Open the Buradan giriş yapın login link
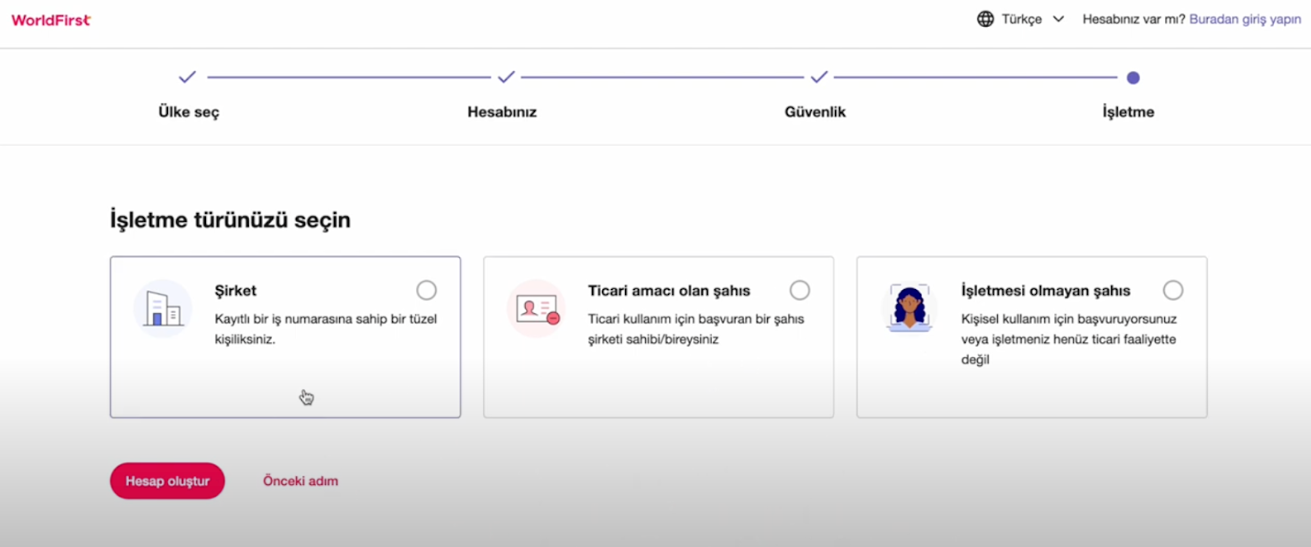Image resolution: width=1311 pixels, height=547 pixels. pyautogui.click(x=1244, y=19)
